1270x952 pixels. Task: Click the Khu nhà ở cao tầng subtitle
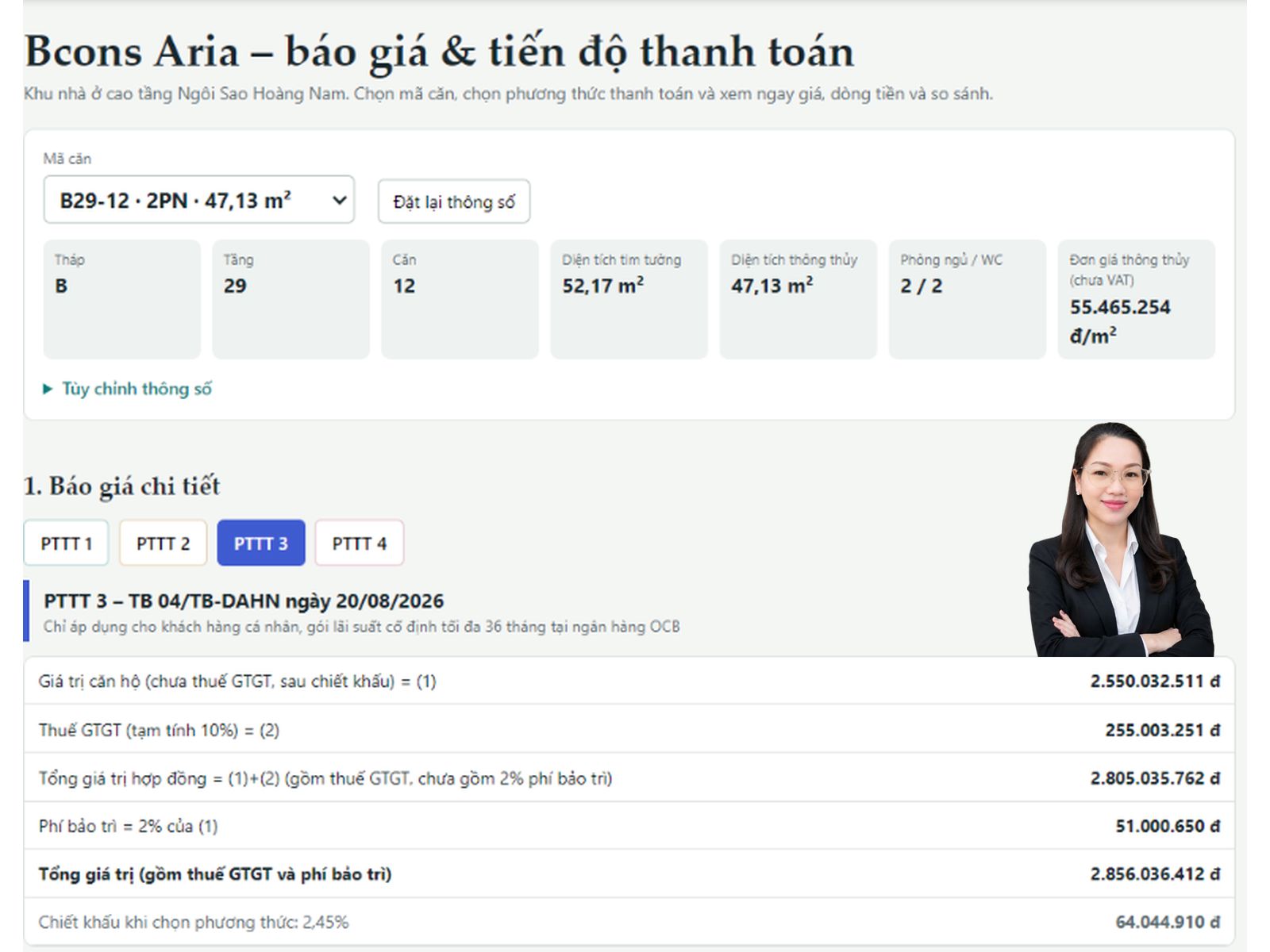pos(508,94)
